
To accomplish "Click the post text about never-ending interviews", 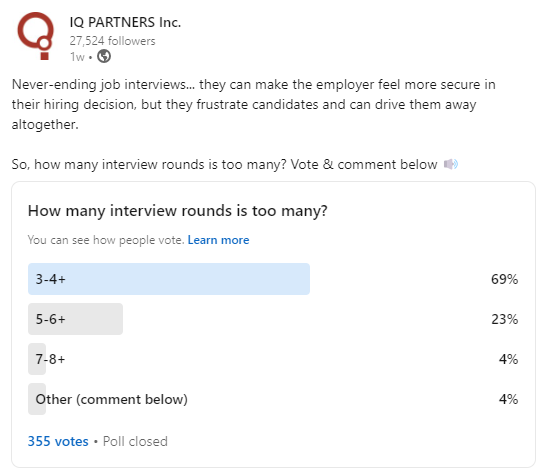I will point(254,105).
